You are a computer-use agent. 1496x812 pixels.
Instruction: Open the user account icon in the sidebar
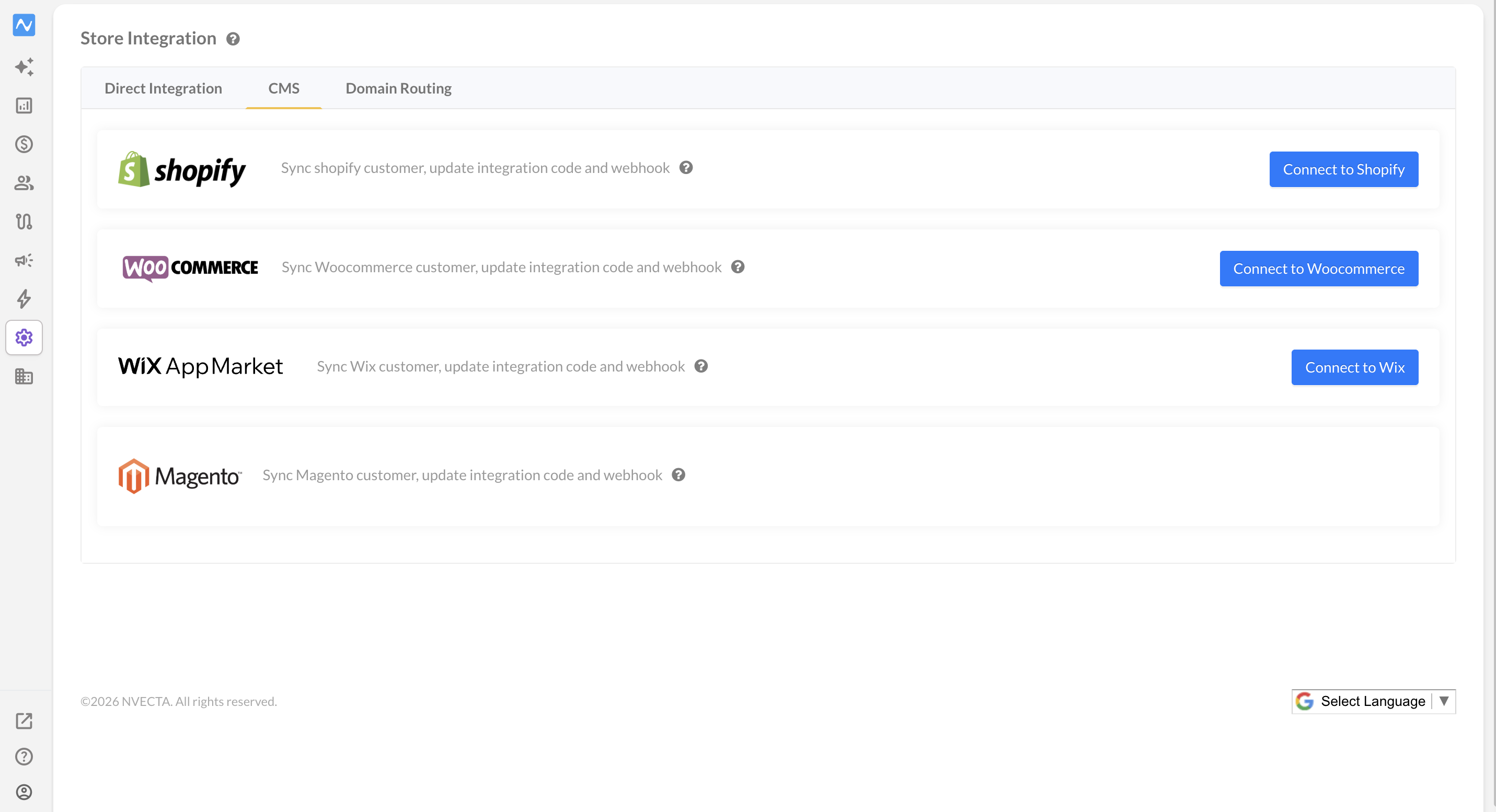(x=24, y=792)
